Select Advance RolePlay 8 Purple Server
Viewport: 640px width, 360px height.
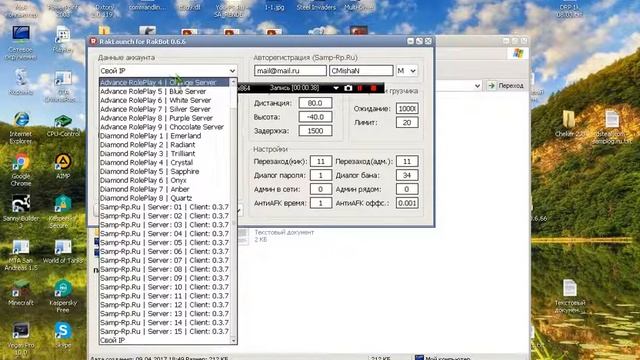(x=164, y=118)
